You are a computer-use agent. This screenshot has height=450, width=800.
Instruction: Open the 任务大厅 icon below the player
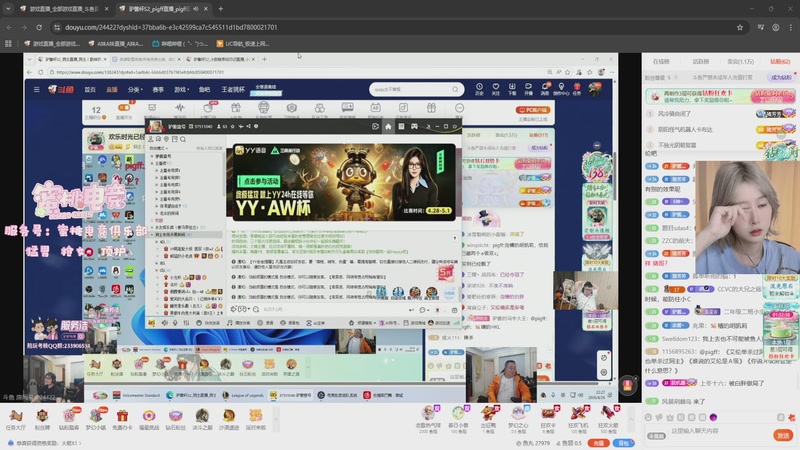click(x=15, y=420)
